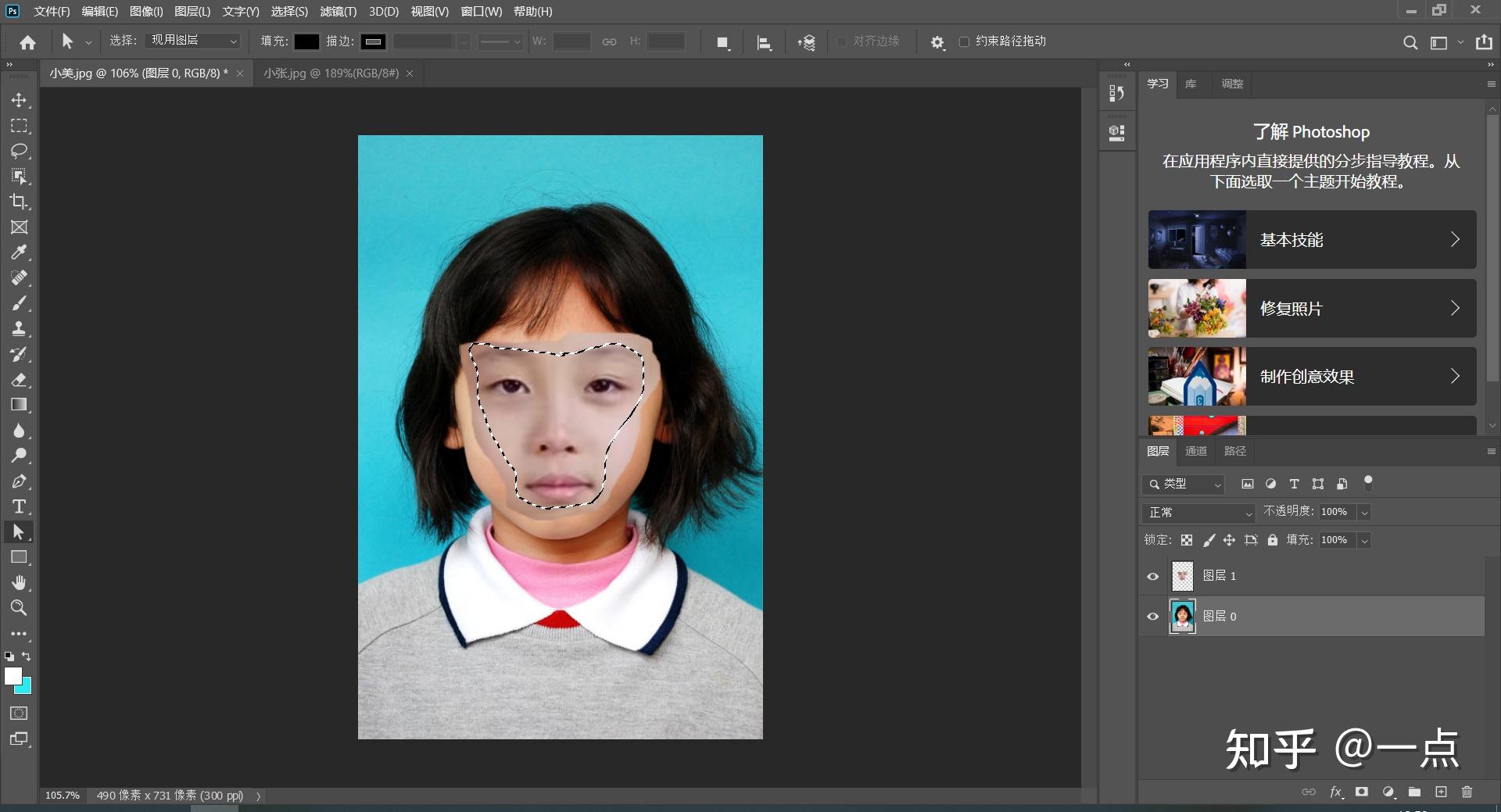Image resolution: width=1501 pixels, height=812 pixels.
Task: Select the Hand tool
Action: 19,582
